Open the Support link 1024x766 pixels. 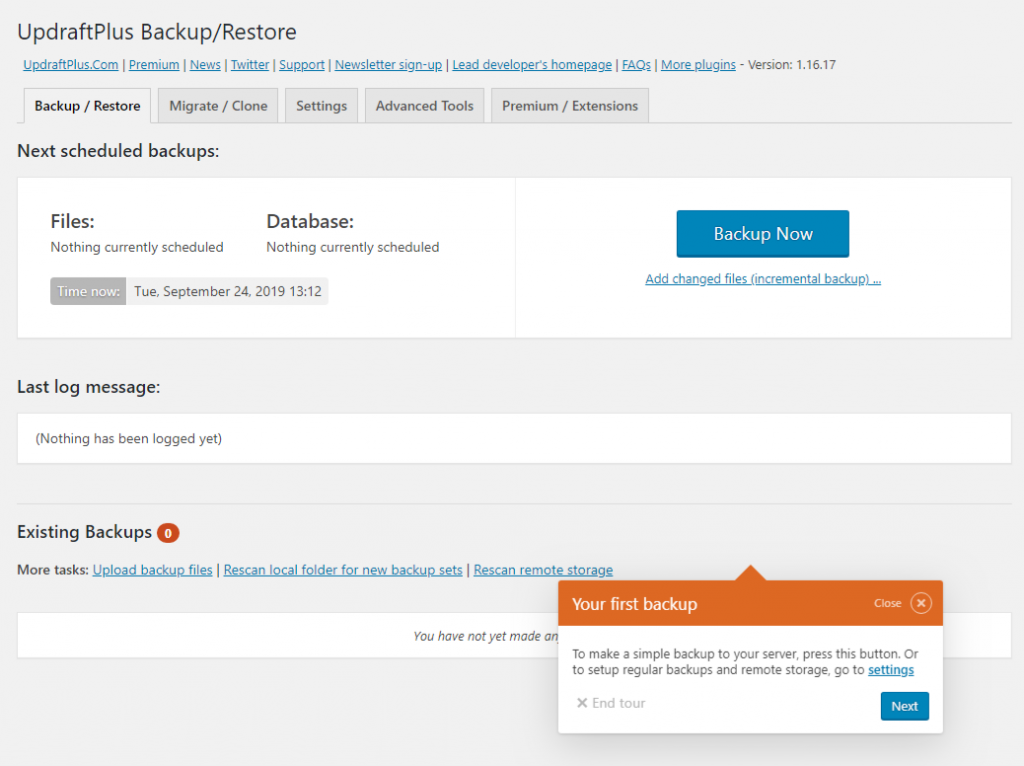(x=302, y=65)
